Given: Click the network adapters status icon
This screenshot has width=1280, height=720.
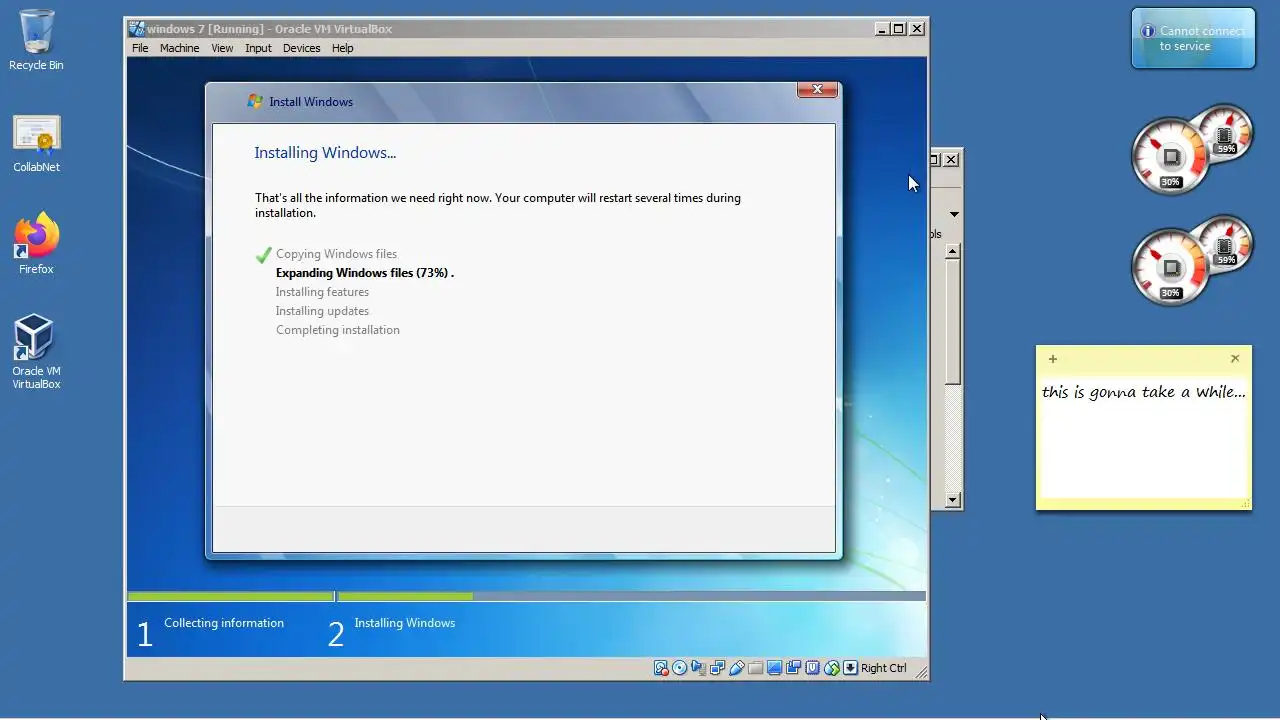Looking at the screenshot, I should tap(717, 668).
